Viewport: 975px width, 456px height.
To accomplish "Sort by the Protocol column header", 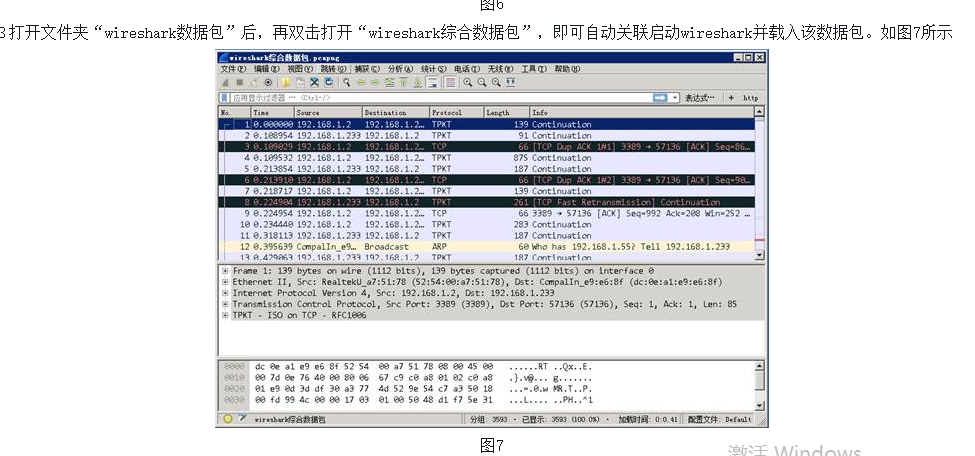I will (x=456, y=113).
